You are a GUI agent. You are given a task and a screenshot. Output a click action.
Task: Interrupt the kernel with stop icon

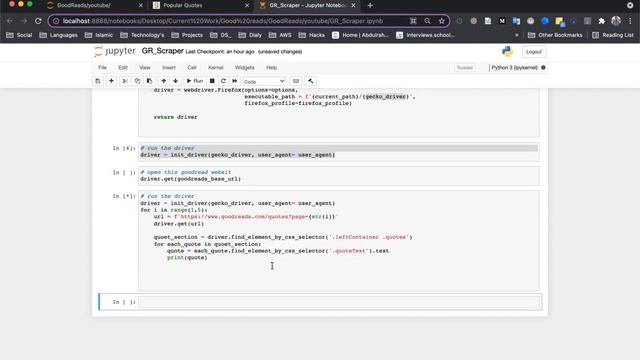[212, 81]
